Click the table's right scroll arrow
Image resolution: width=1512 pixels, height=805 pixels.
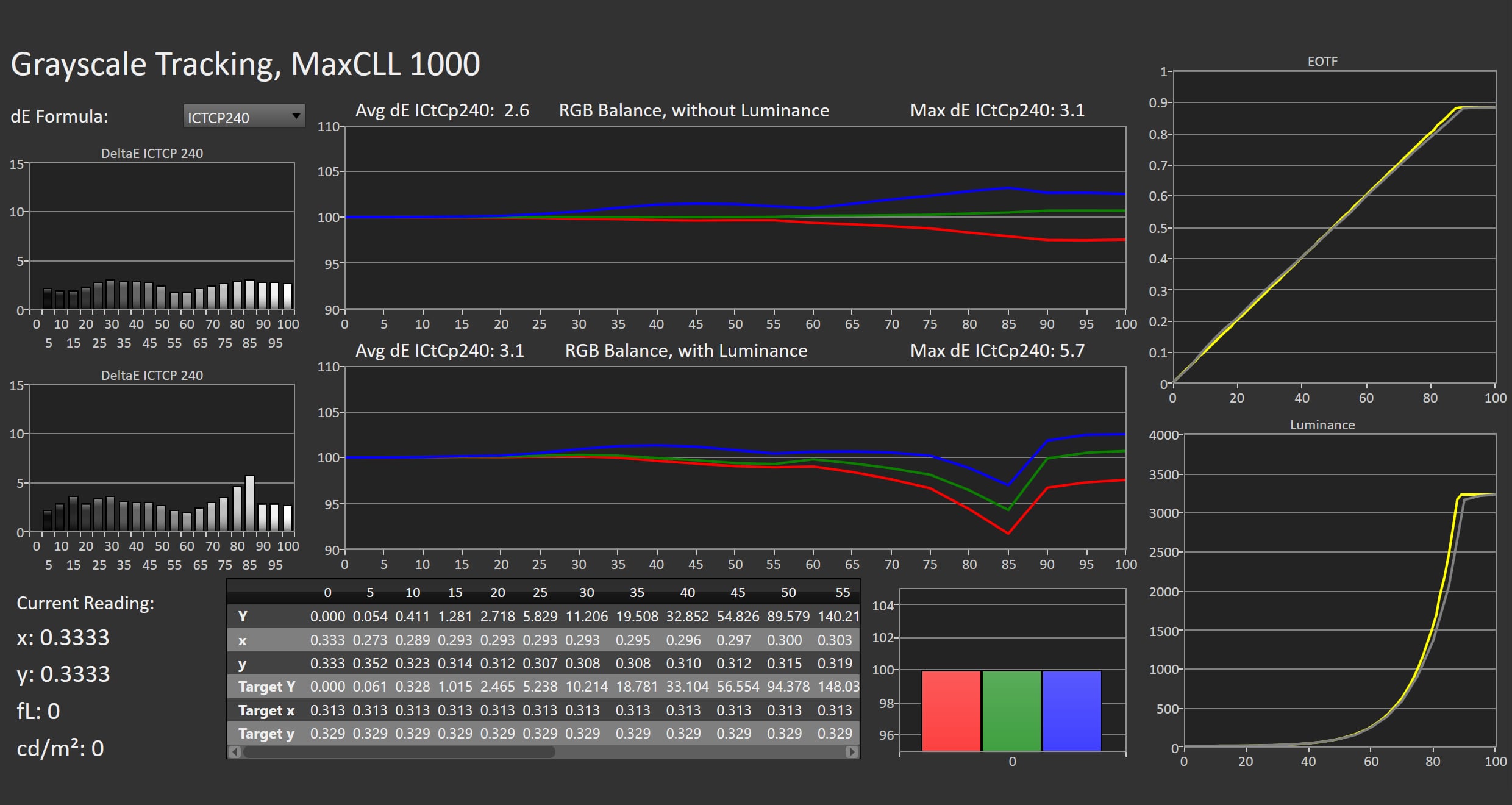pos(852,752)
